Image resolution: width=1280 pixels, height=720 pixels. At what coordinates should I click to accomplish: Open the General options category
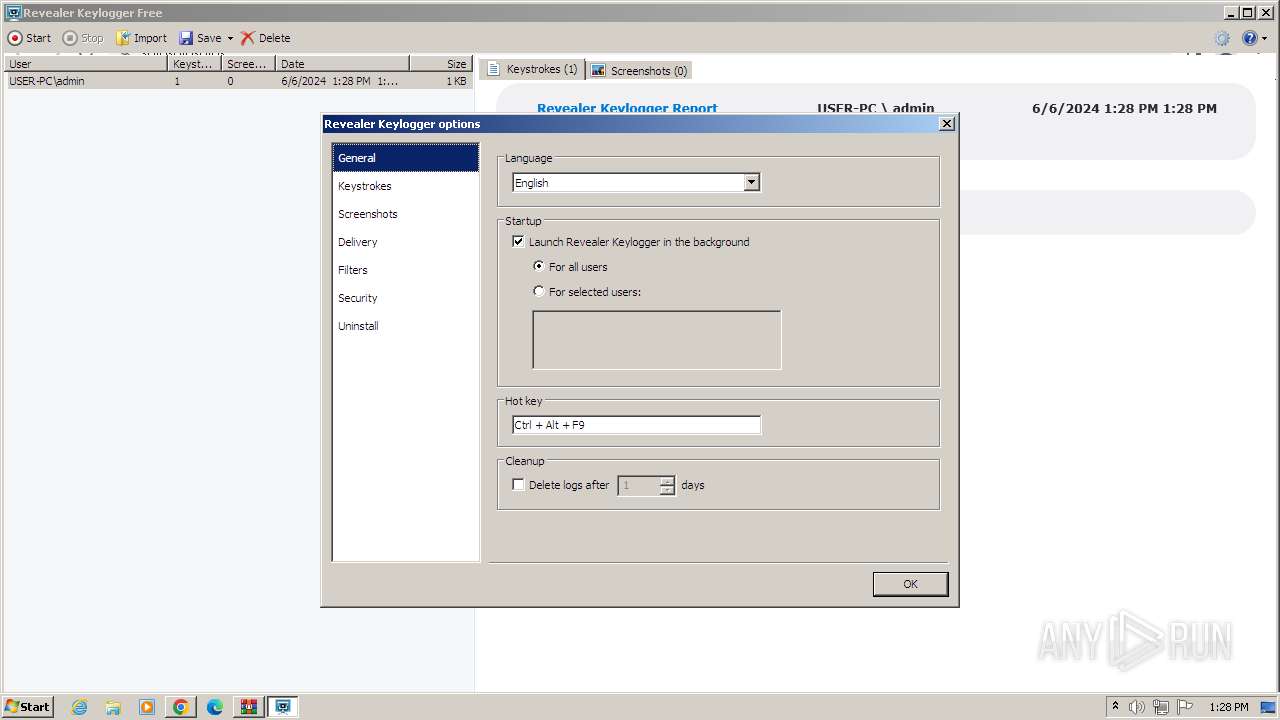pos(405,158)
